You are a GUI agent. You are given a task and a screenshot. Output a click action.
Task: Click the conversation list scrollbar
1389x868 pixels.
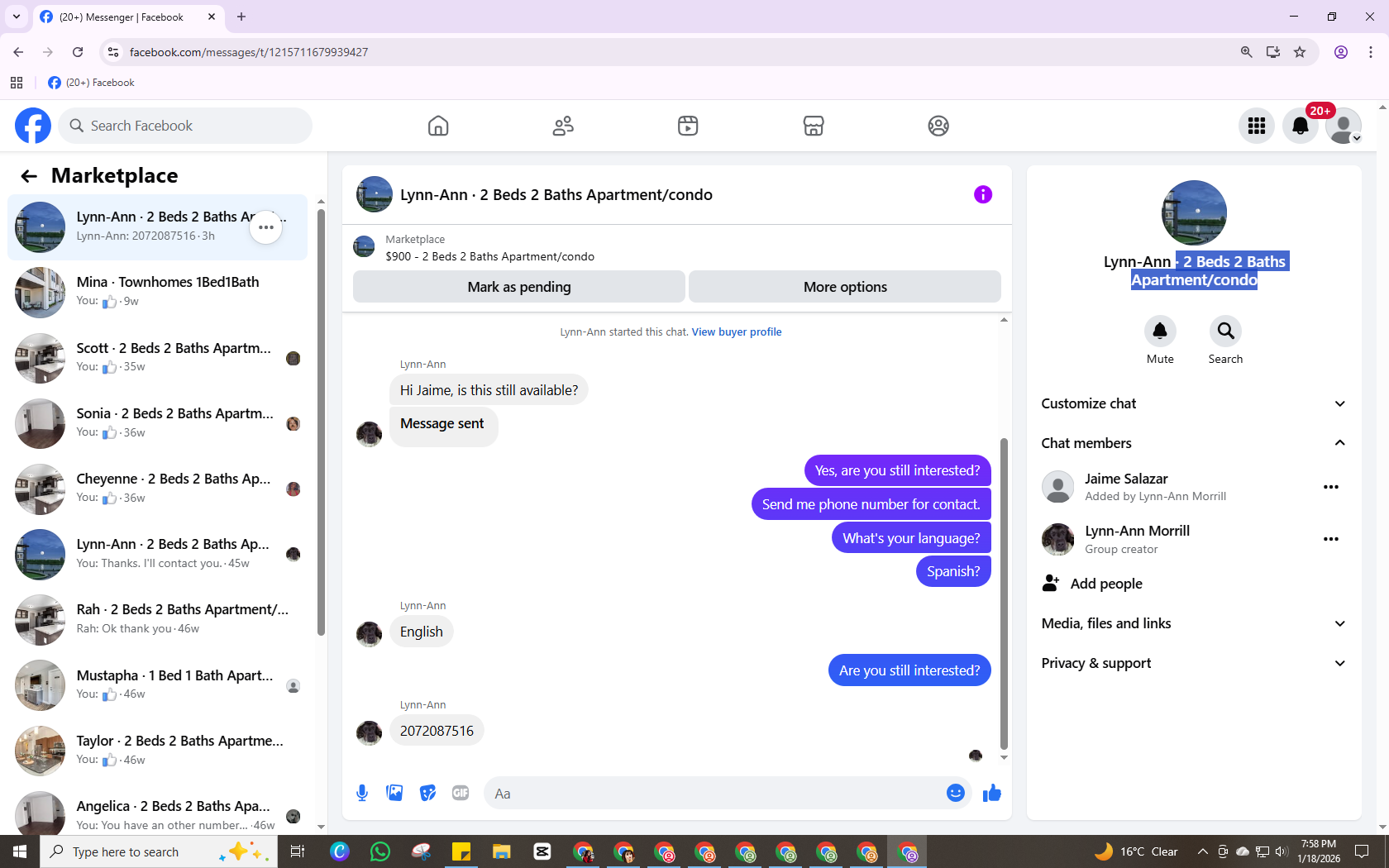click(x=321, y=422)
